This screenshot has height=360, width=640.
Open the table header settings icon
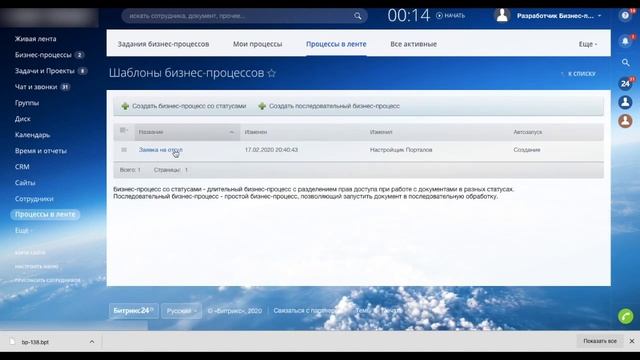(124, 131)
